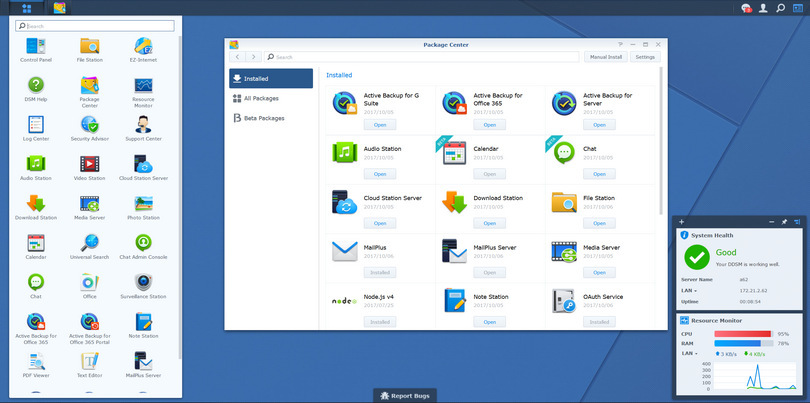Click Calendar package name text
Screen dimensions: 810x403
[x=486, y=149]
